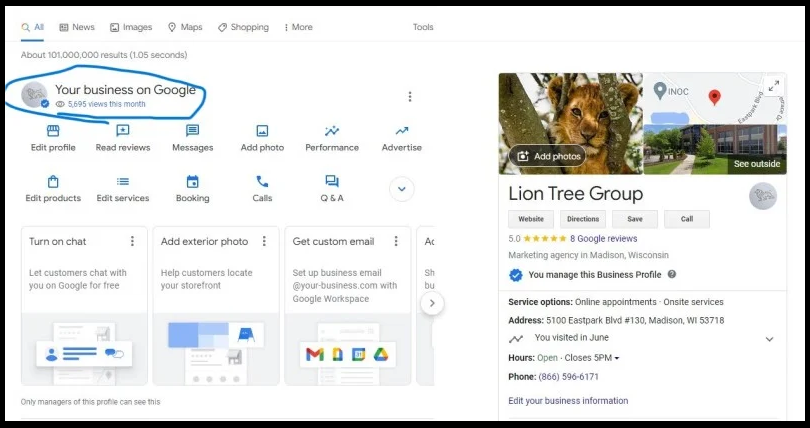Image resolution: width=810 pixels, height=428 pixels.
Task: Click the Directions button
Action: coord(583,219)
